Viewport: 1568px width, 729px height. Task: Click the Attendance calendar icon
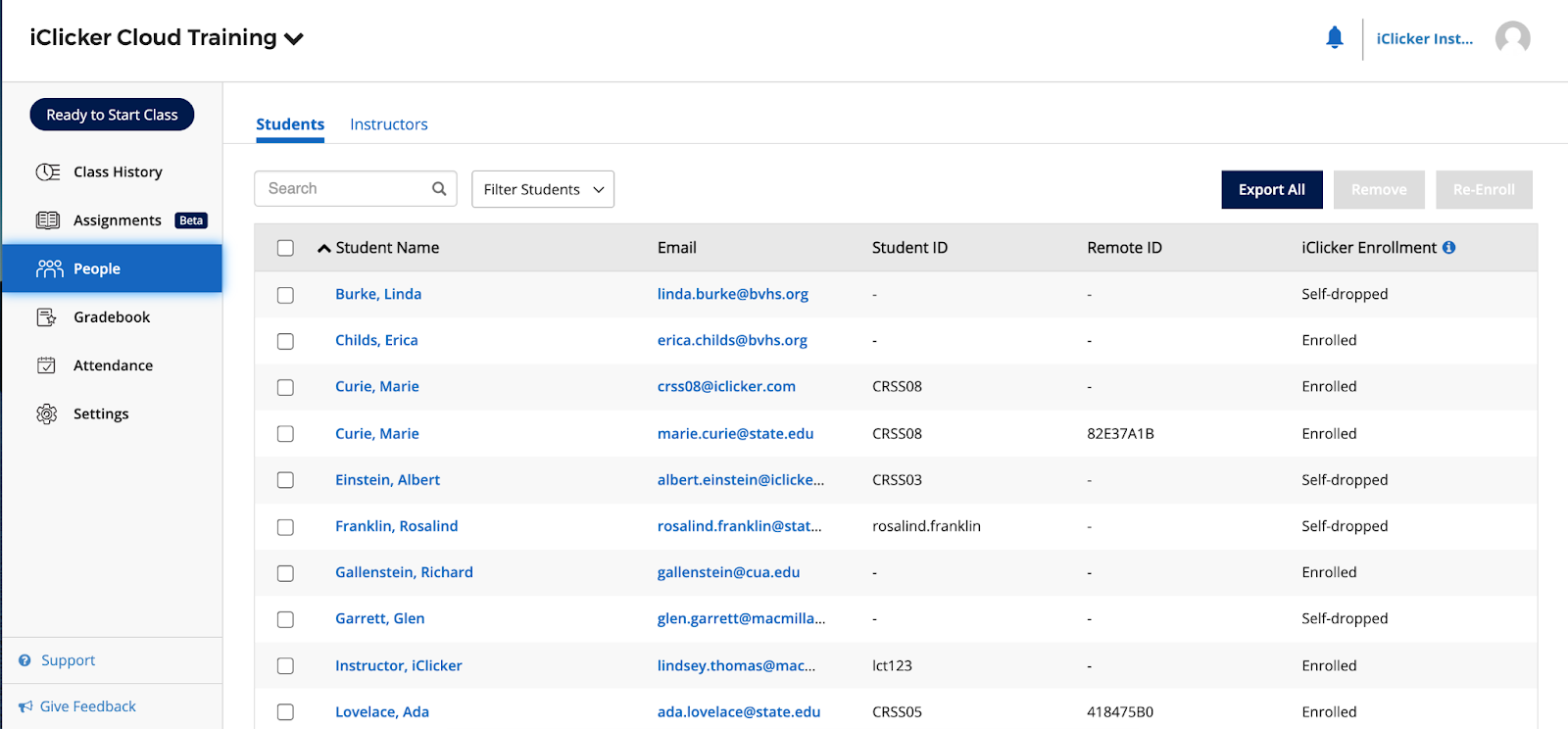(46, 365)
